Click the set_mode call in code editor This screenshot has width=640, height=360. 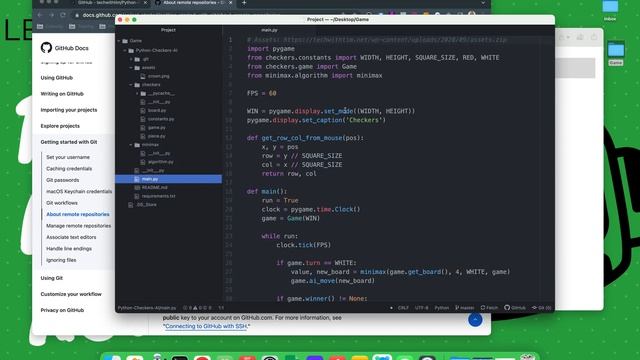pyautogui.click(x=338, y=111)
